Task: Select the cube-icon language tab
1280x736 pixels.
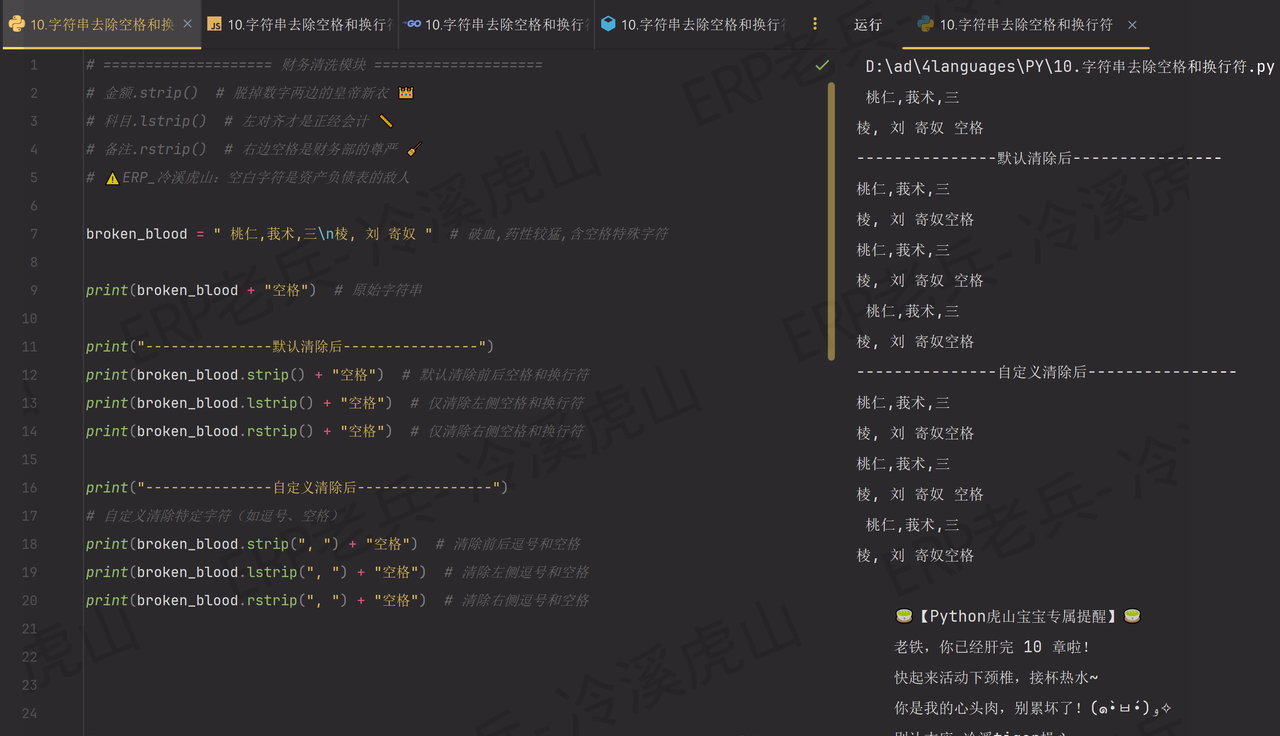Action: tap(608, 24)
